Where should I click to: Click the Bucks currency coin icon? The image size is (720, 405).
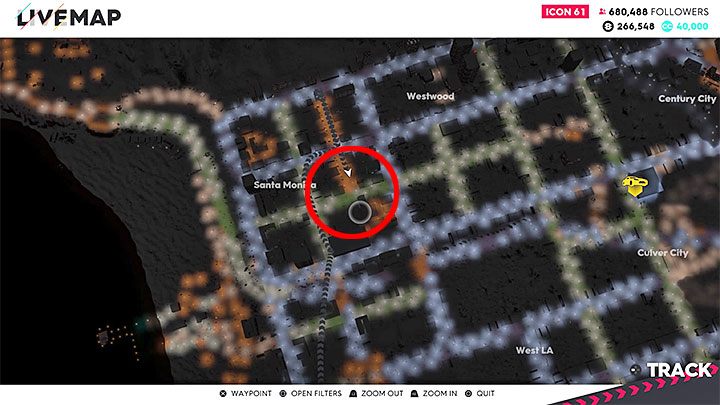click(606, 26)
